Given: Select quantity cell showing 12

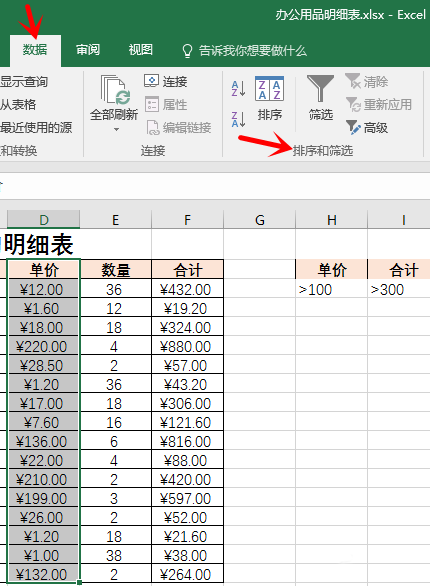Looking at the screenshot, I should [x=116, y=308].
